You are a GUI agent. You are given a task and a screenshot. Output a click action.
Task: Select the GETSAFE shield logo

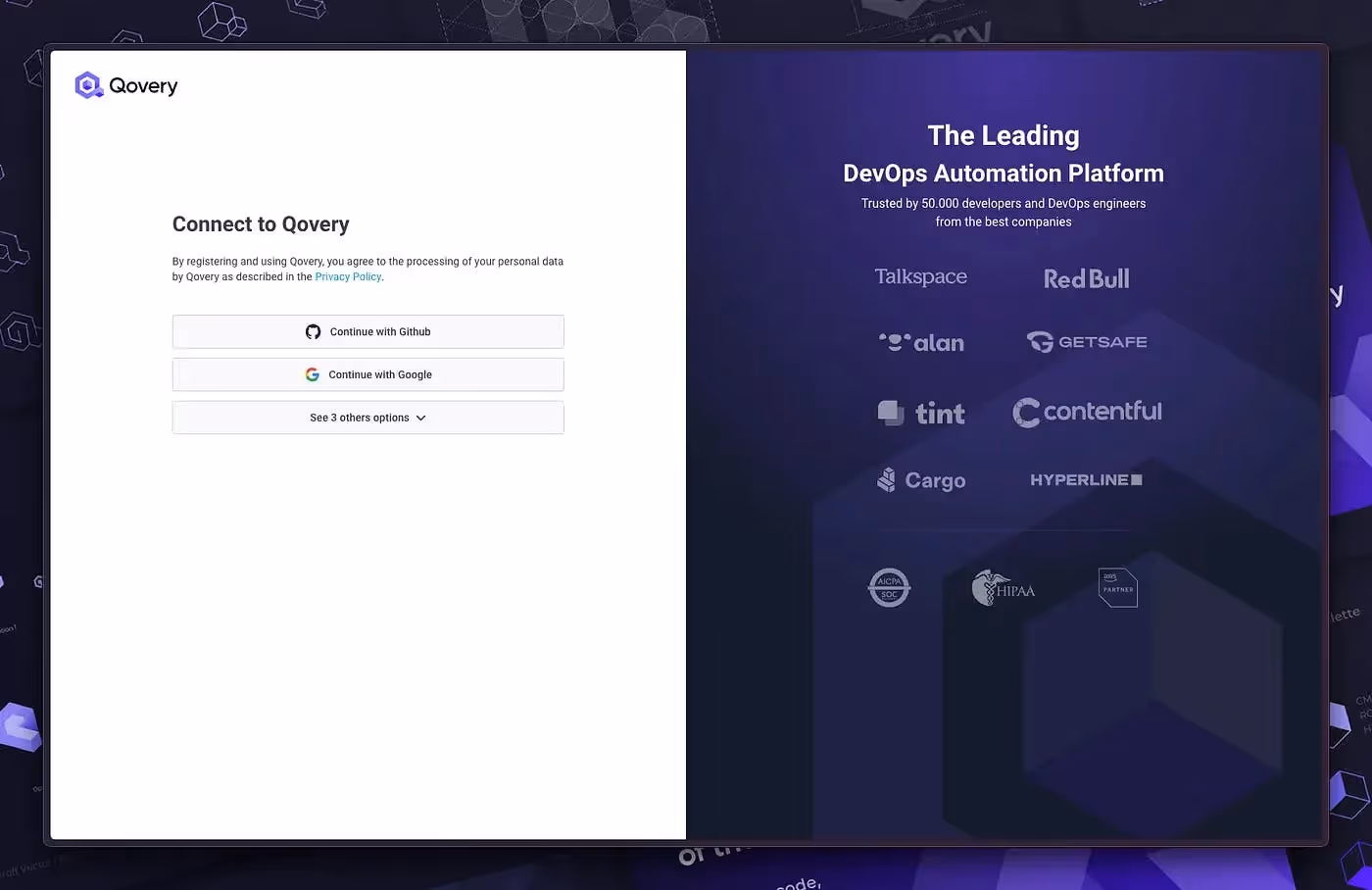(x=1038, y=342)
